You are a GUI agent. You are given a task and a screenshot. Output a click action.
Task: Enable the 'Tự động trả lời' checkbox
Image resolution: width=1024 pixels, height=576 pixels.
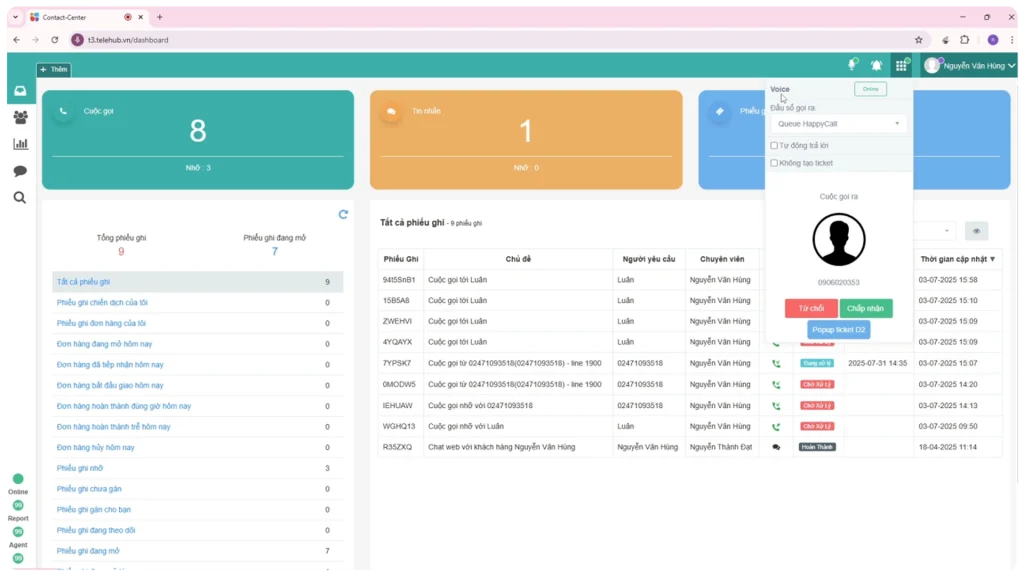(x=774, y=145)
